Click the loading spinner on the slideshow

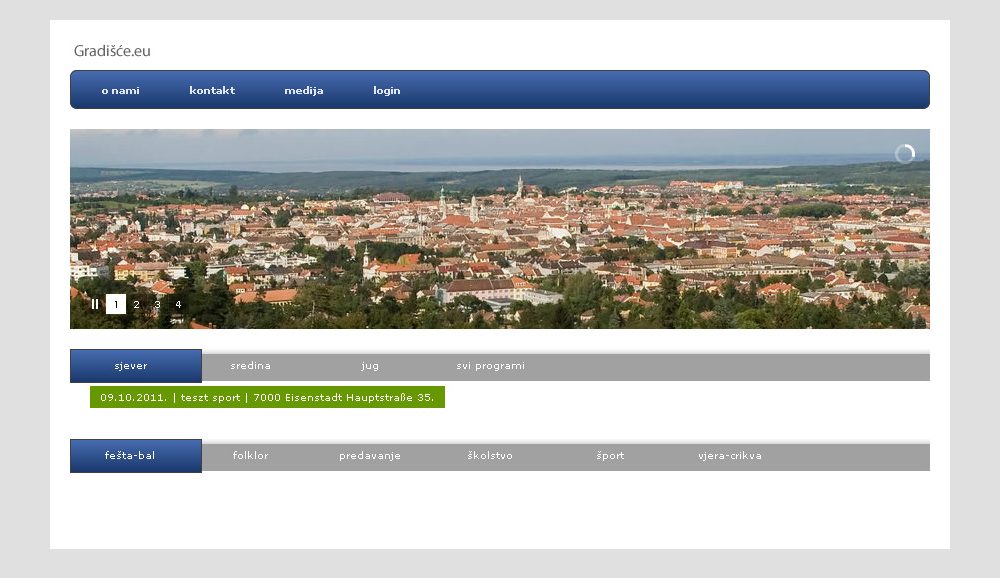click(x=904, y=154)
